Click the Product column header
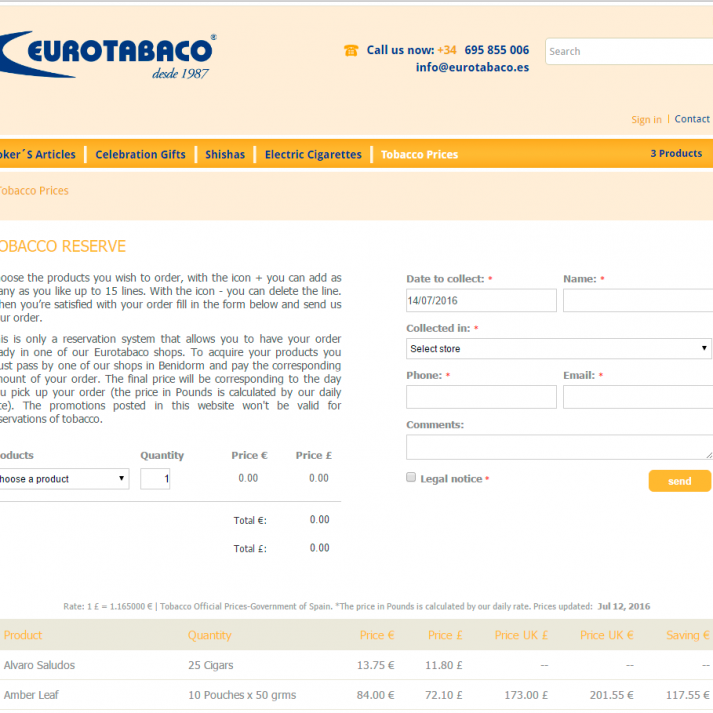 coord(23,635)
